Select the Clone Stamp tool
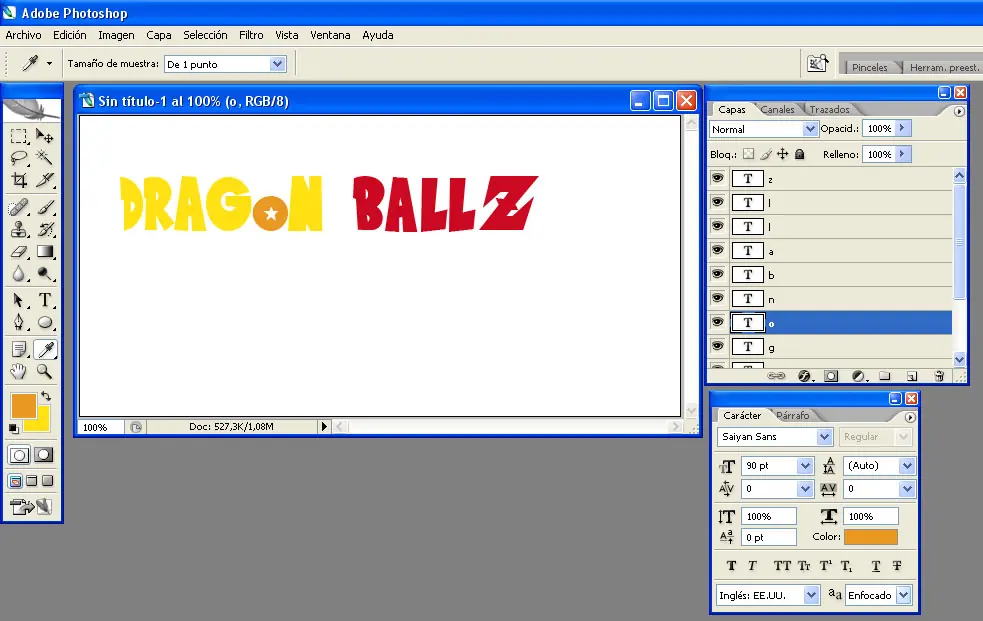This screenshot has height=621, width=983. 19,229
